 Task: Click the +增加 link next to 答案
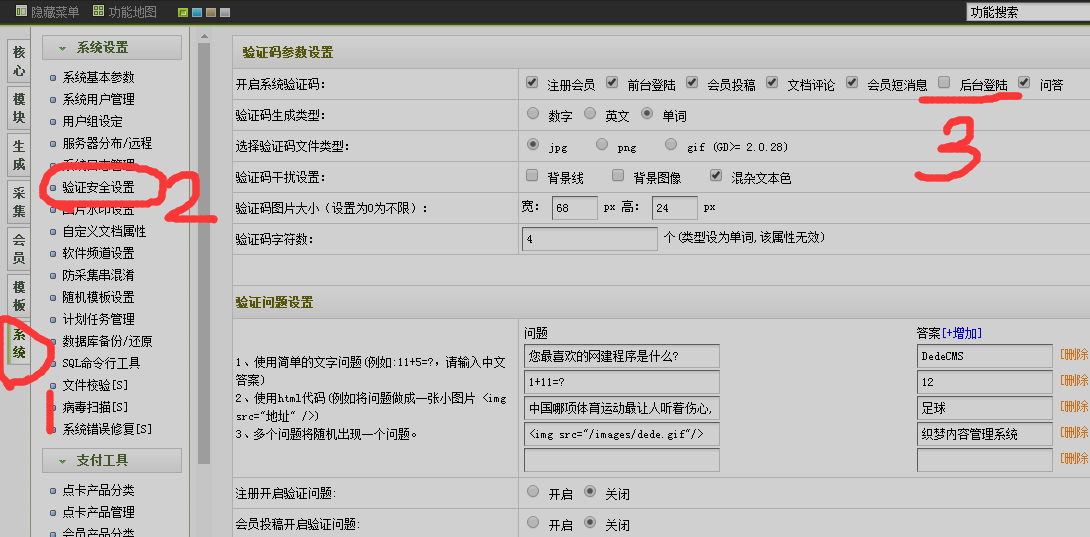(961, 333)
